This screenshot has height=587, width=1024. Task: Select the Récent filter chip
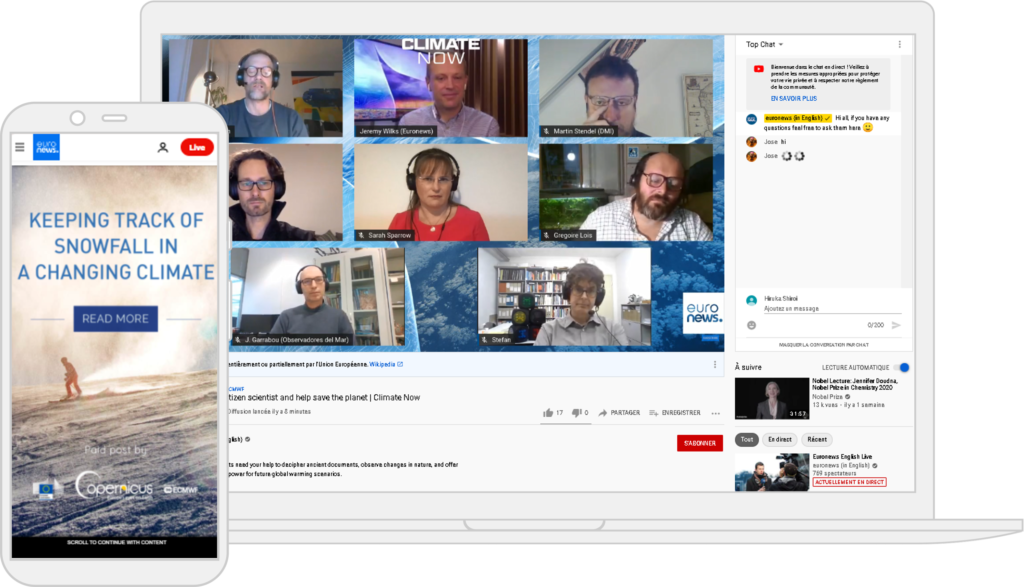816,440
